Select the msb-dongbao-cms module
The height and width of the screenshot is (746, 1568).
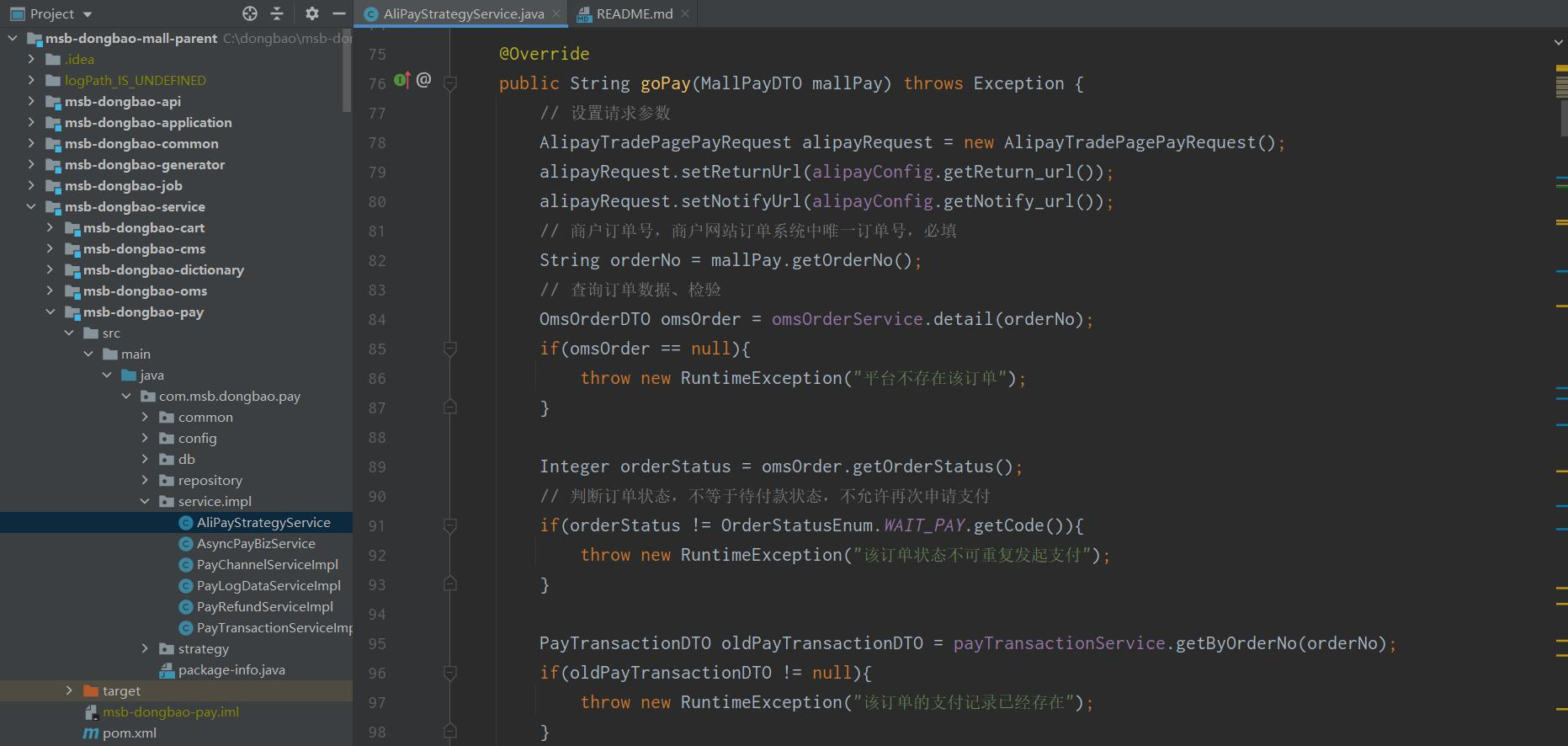(145, 248)
